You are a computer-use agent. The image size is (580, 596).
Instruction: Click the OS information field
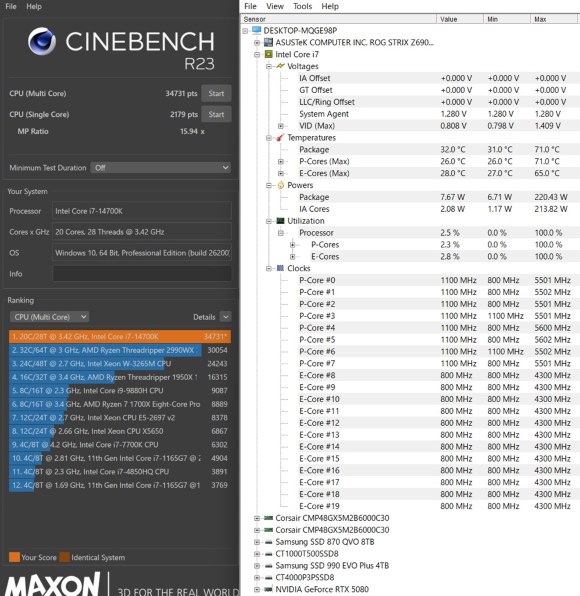tap(142, 253)
